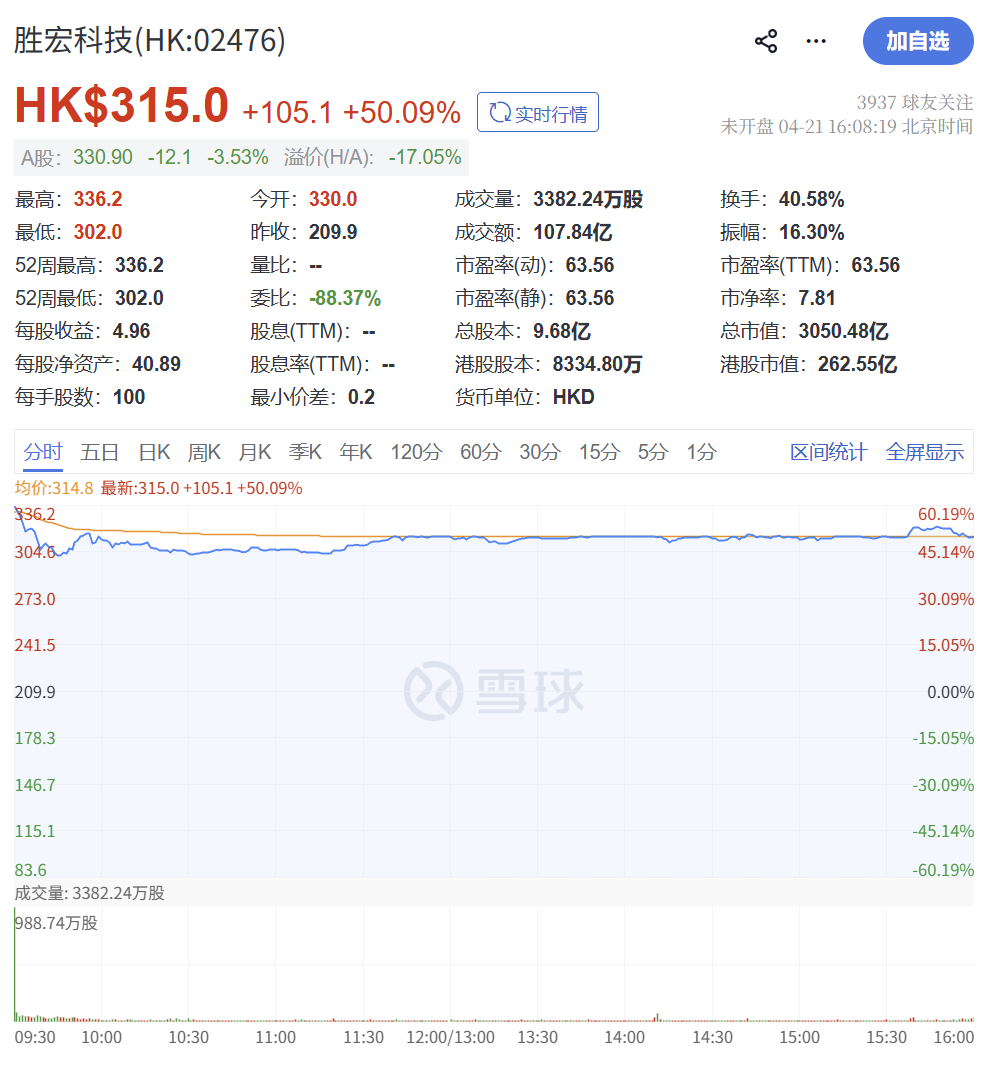Click the 委比 -88.37% value
990x1066 pixels.
click(345, 298)
